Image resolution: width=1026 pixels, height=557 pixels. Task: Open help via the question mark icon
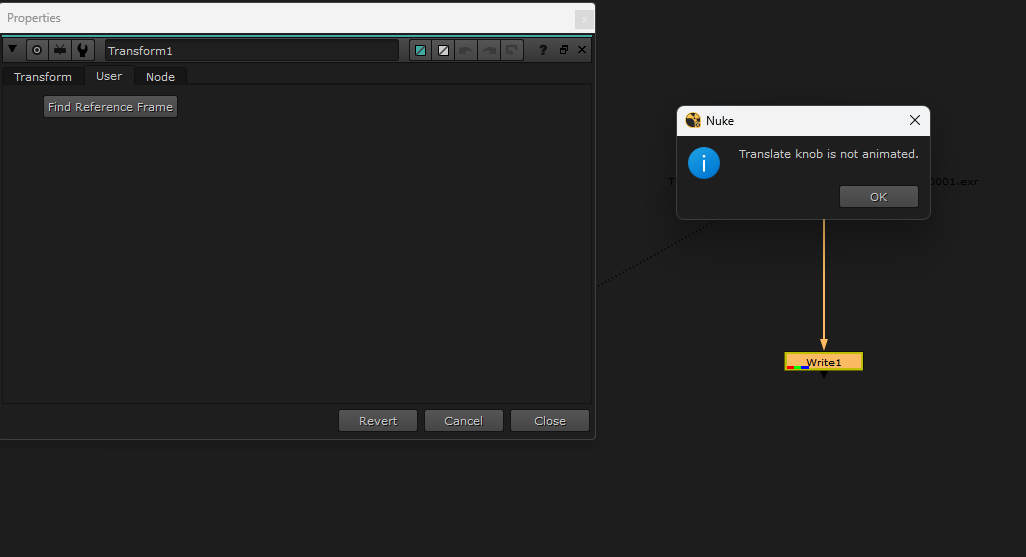tap(543, 50)
